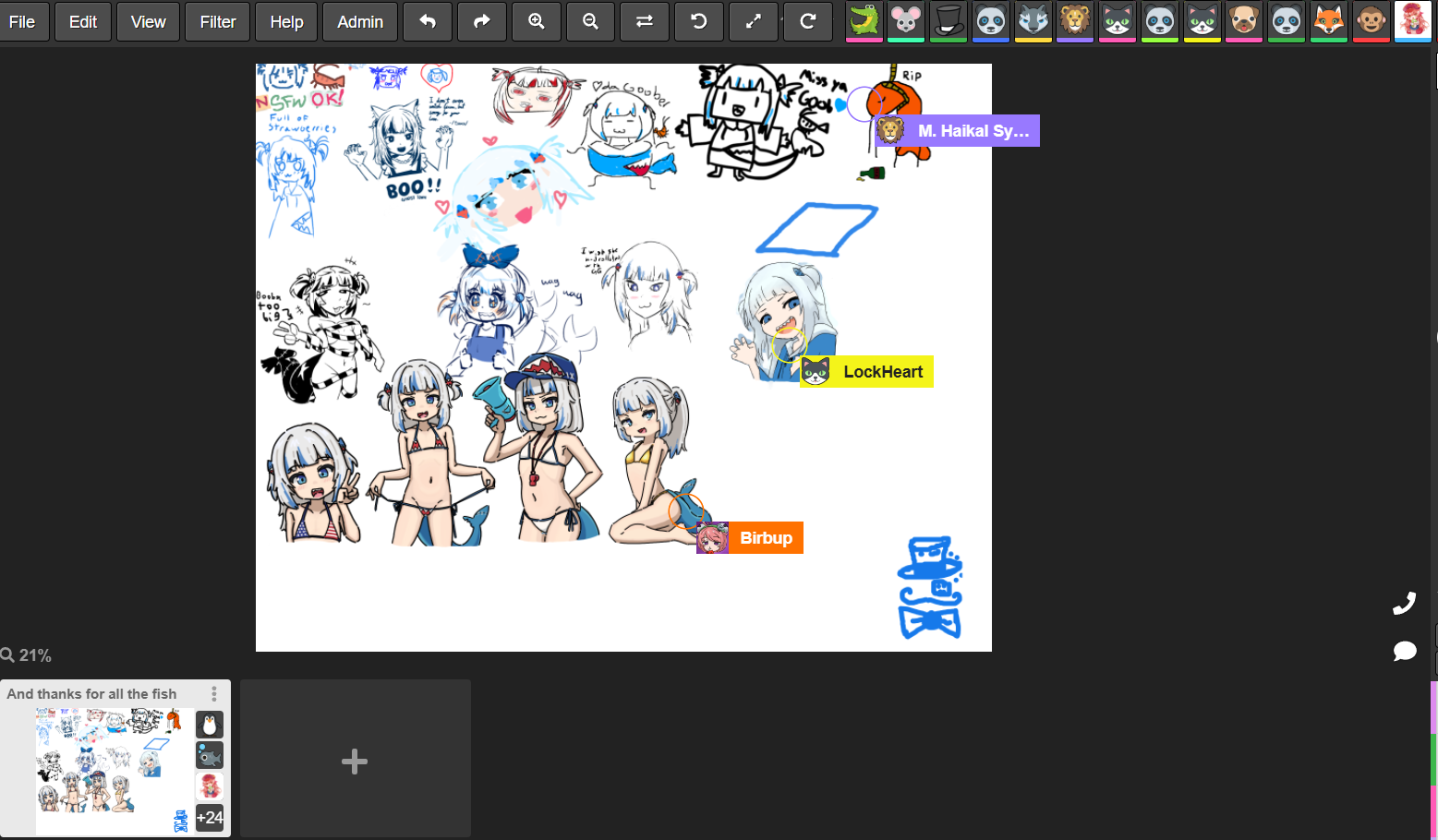The height and width of the screenshot is (840, 1438).
Task: Open the View menu
Action: coord(148,21)
